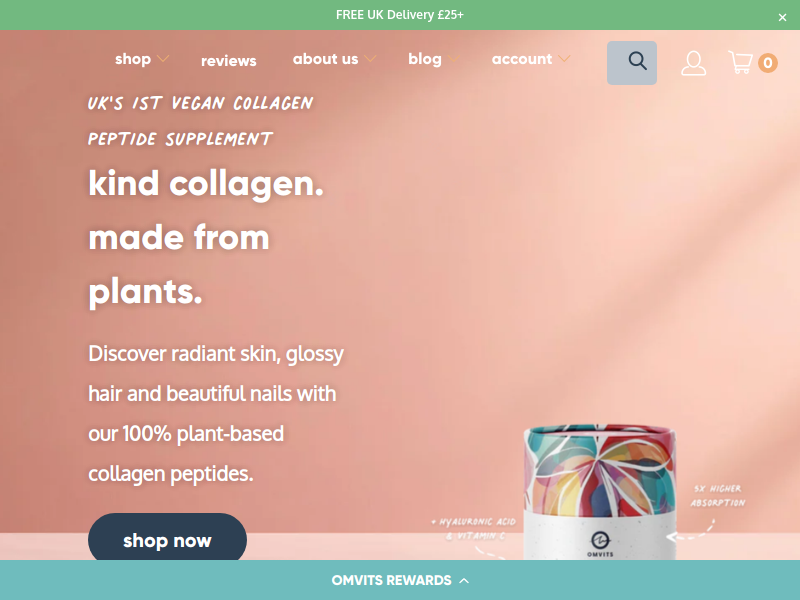Expand the OMVITS REWARDS bar

(x=400, y=580)
